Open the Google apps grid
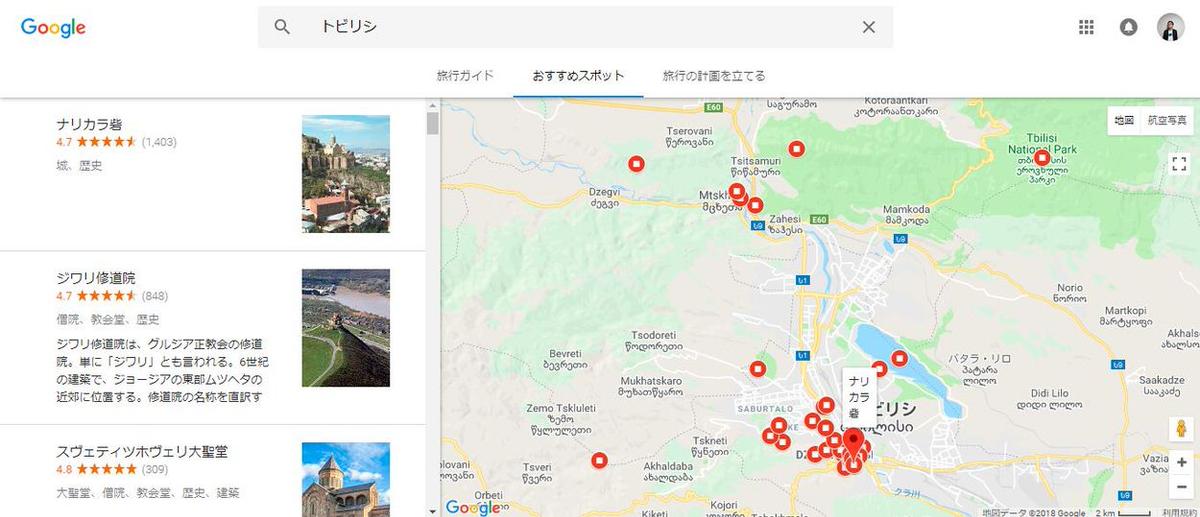Screen dimensions: 1200x517 pos(1086,27)
